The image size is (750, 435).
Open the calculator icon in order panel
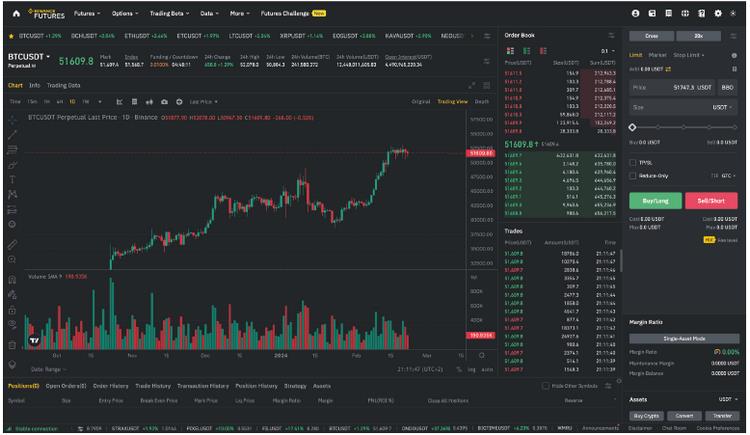[732, 54]
